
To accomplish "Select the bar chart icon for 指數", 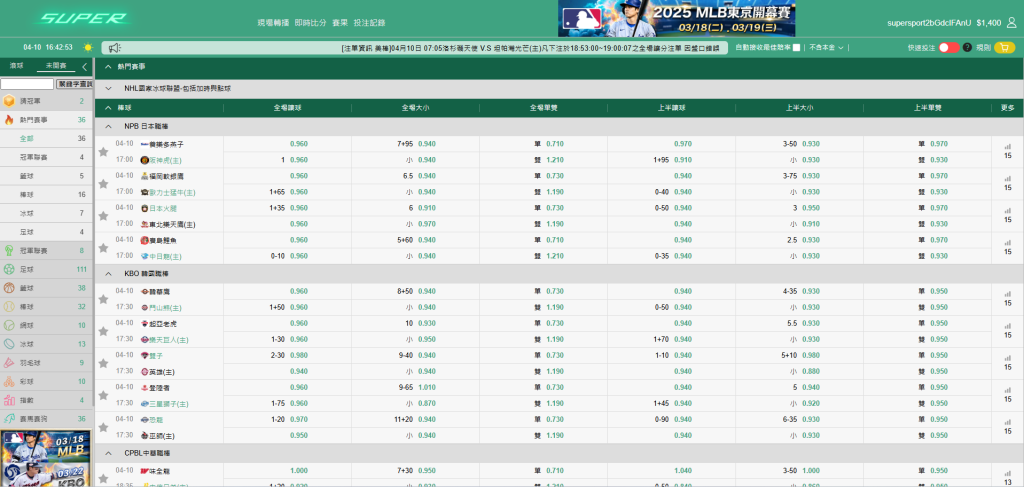I will (9, 400).
